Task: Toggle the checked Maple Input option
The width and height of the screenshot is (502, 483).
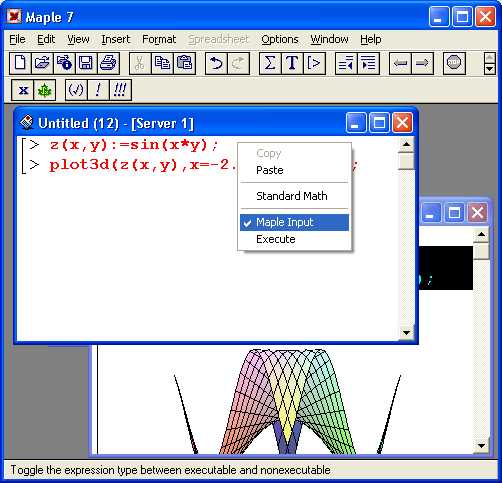Action: click(x=294, y=222)
